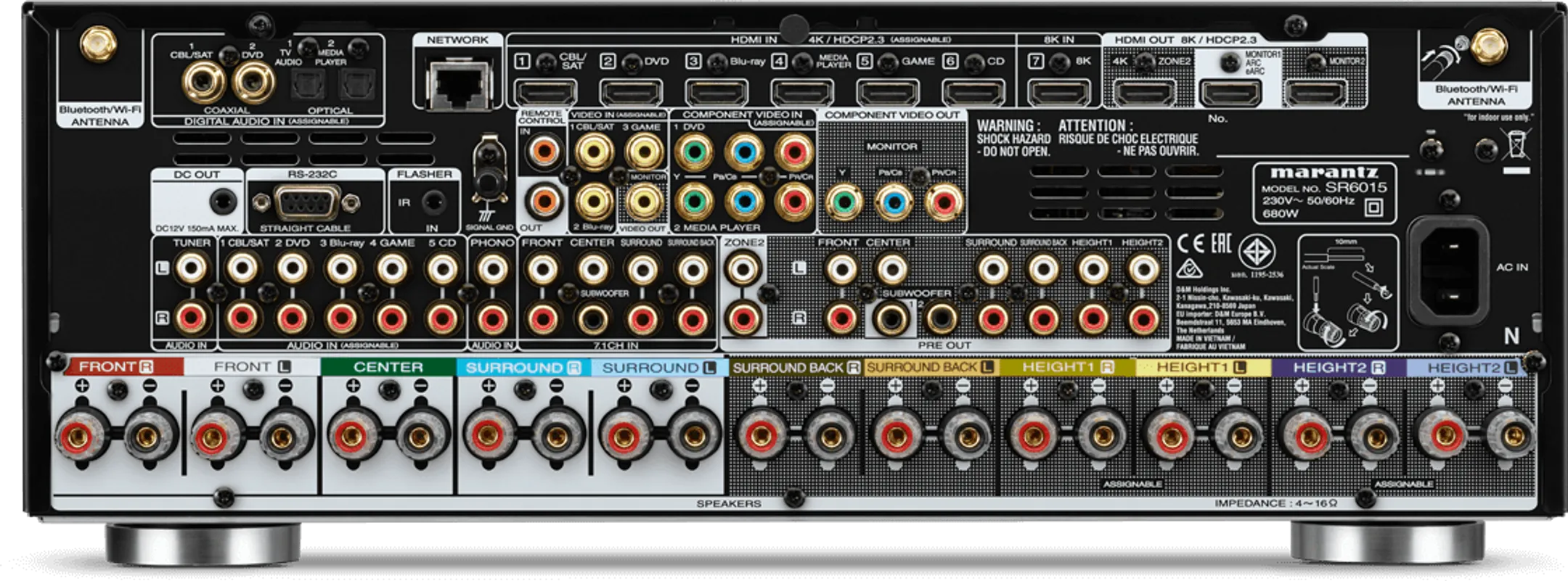Select the RS-232C serial port
The height and width of the screenshot is (581, 1568).
[x=307, y=202]
